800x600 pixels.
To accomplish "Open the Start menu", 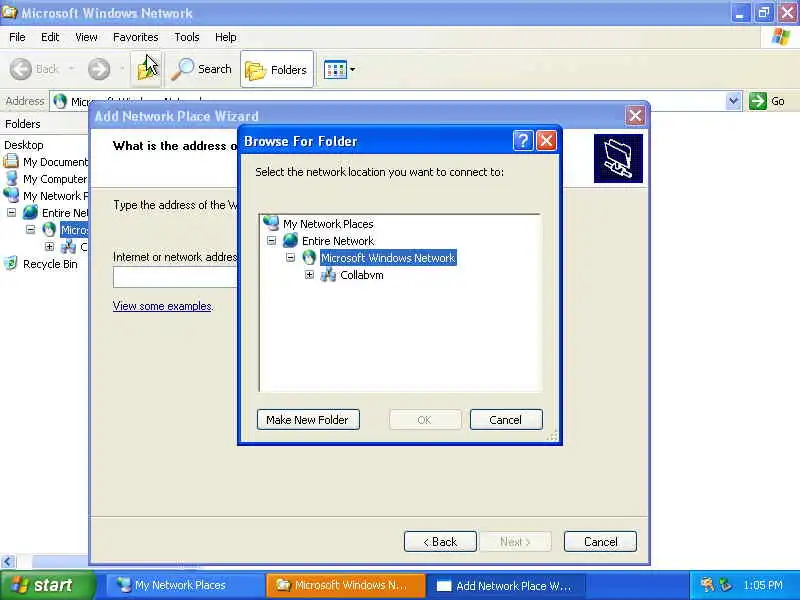I will [x=47, y=585].
